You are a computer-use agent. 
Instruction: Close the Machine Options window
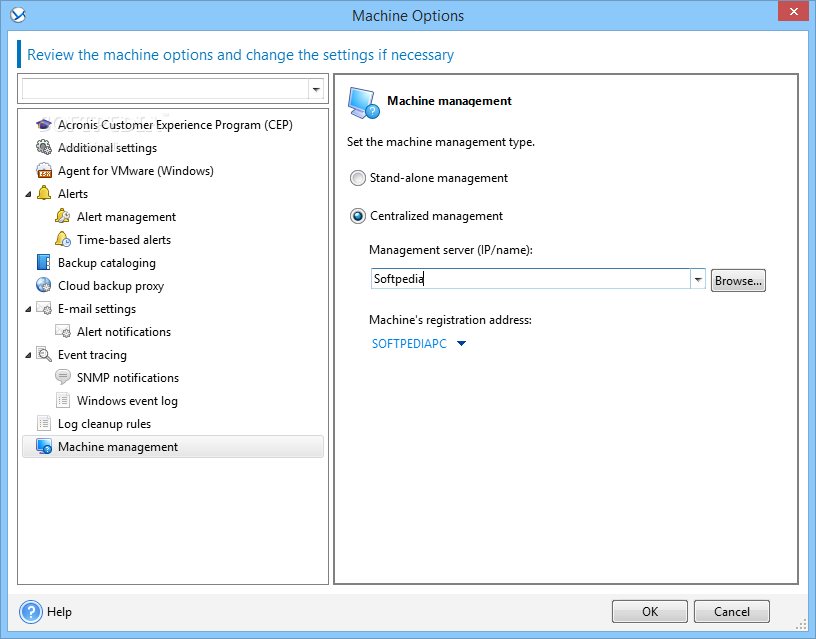pos(794,11)
